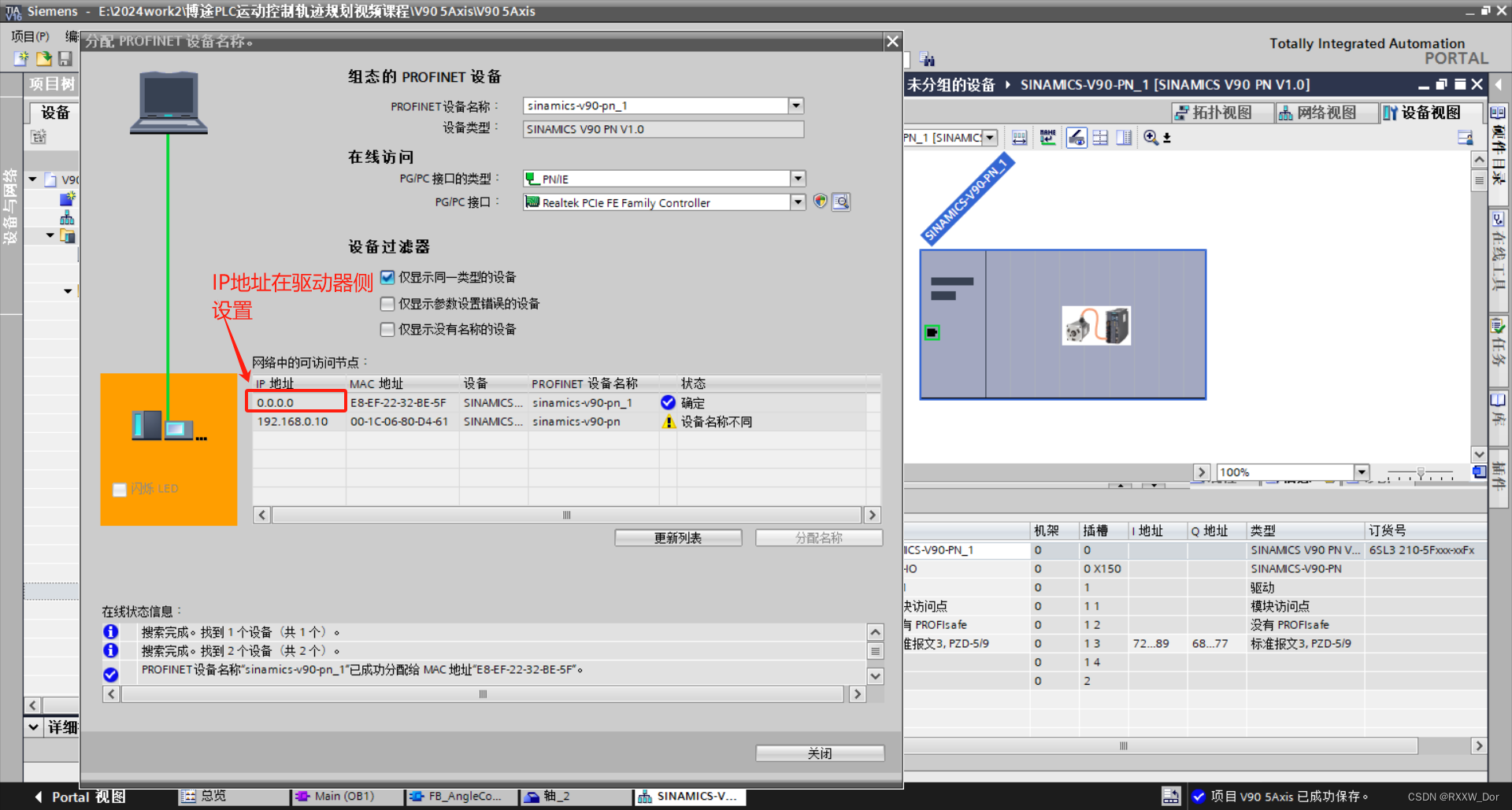Collapse the V90 project tree node

point(33,179)
